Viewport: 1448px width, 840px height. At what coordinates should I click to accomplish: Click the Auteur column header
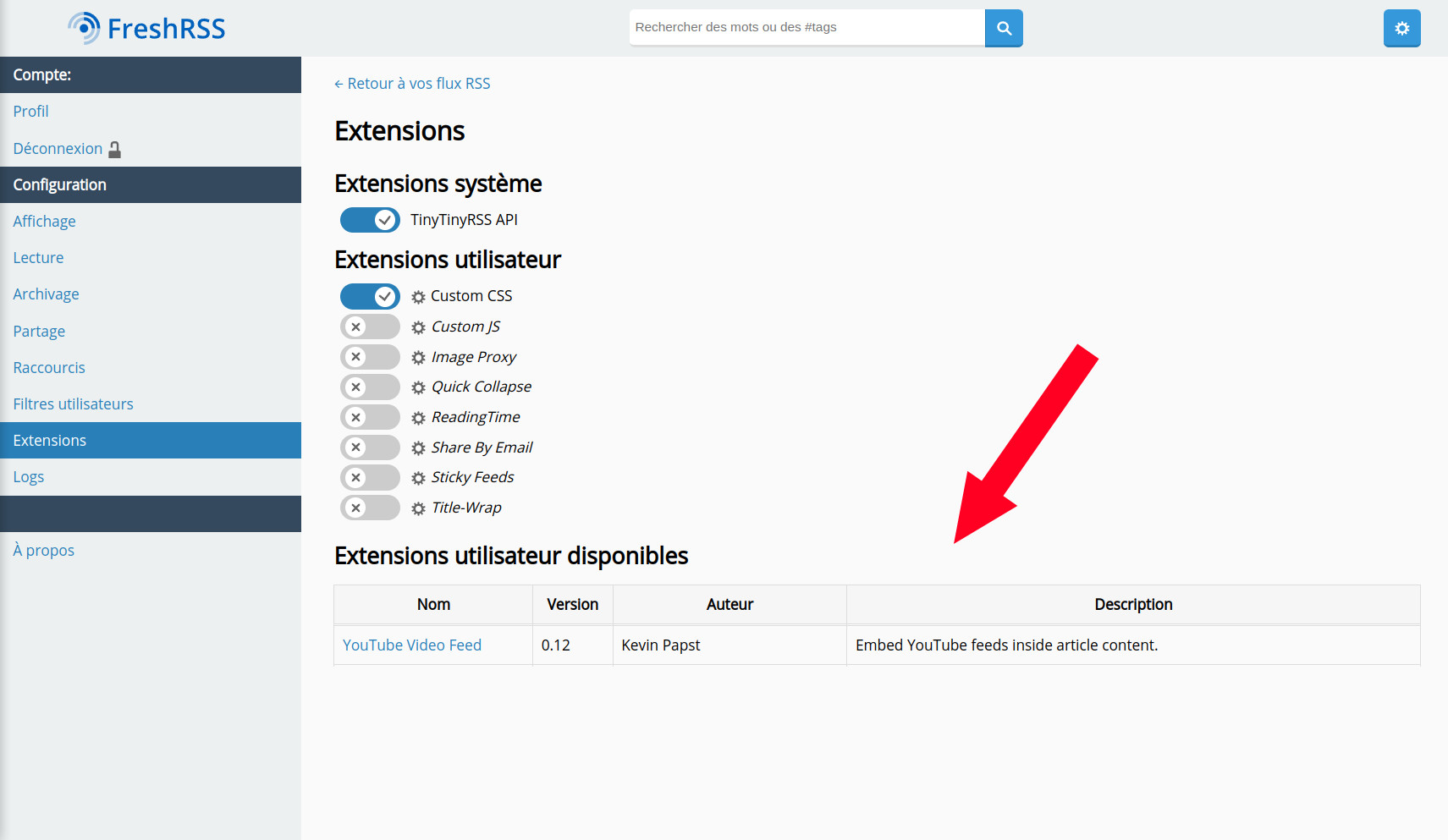[730, 605]
